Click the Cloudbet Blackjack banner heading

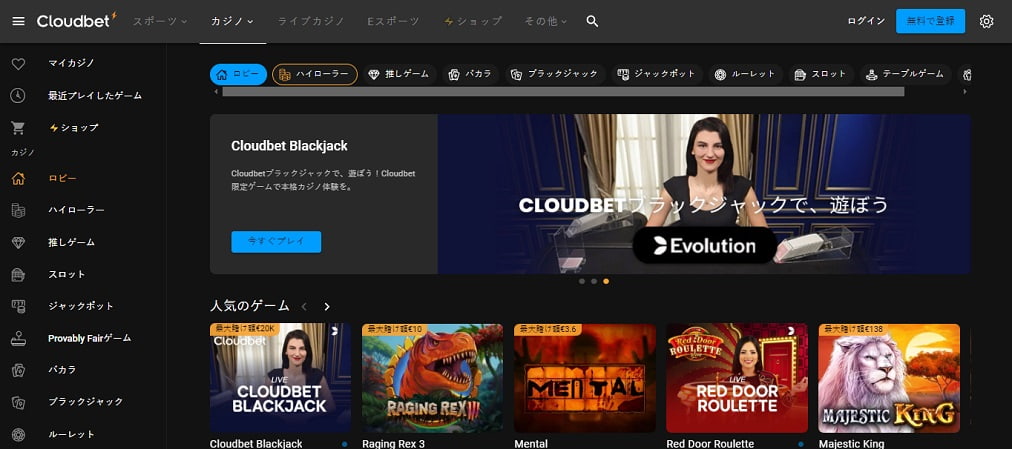289,146
